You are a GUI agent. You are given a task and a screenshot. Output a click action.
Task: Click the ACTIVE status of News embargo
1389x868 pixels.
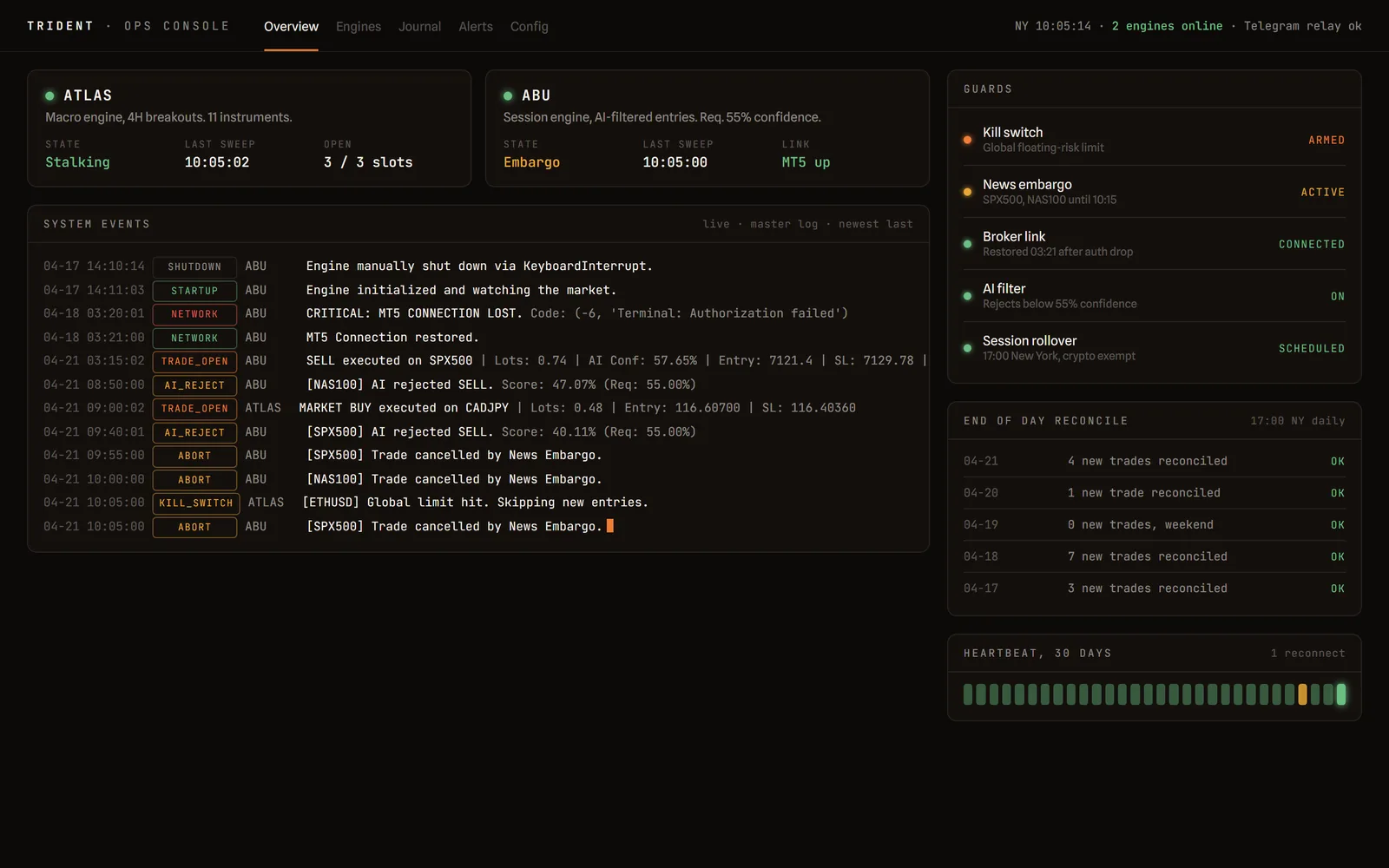pyautogui.click(x=1323, y=192)
